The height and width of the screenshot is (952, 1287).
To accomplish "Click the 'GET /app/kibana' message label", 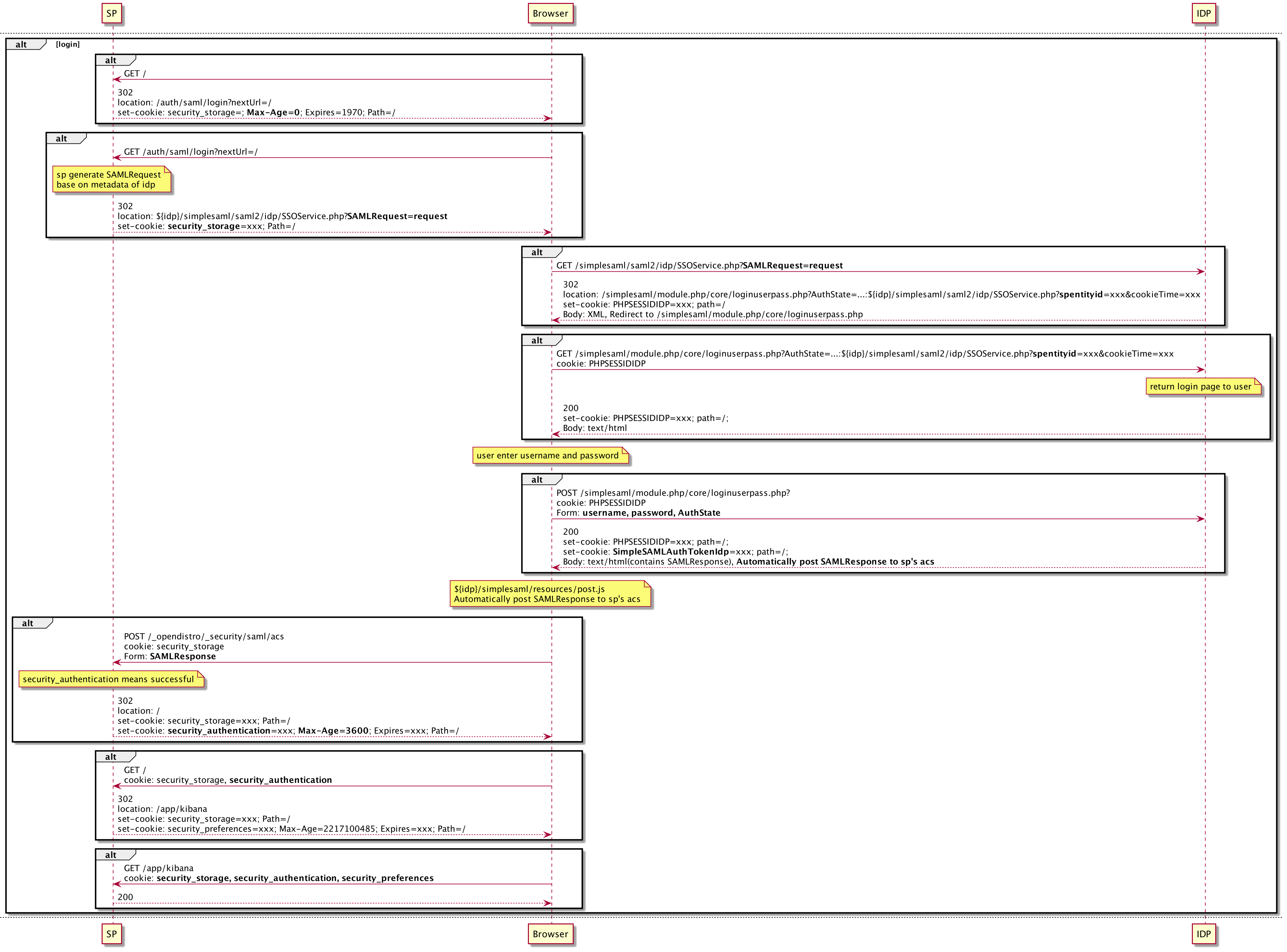I will [158, 868].
